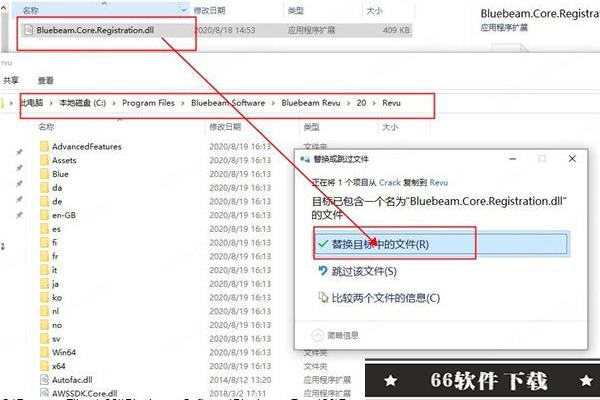
Task: Sort Revu folder by 修改日期 column
Action: tap(225, 127)
